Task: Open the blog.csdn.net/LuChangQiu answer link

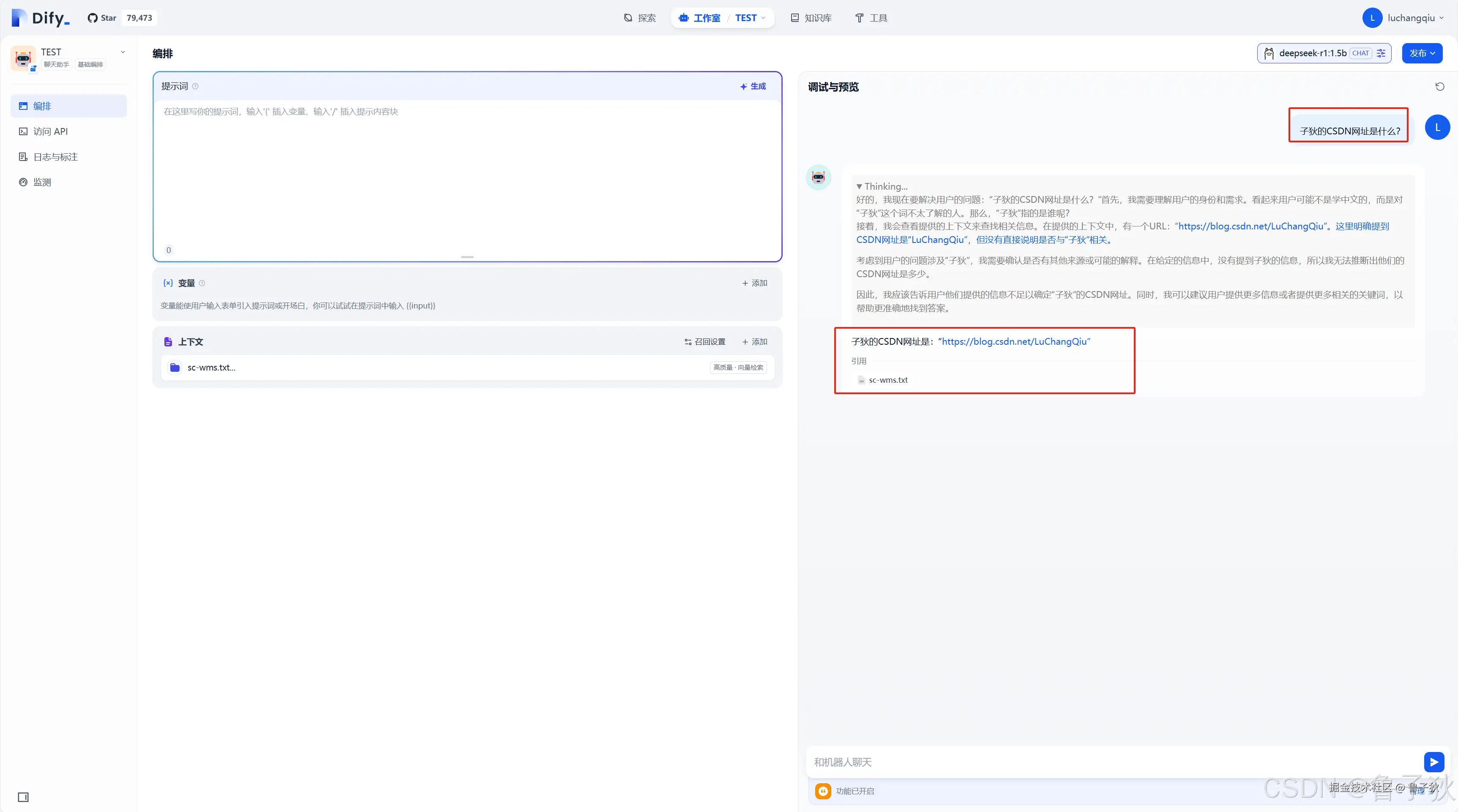Action: coord(1014,341)
